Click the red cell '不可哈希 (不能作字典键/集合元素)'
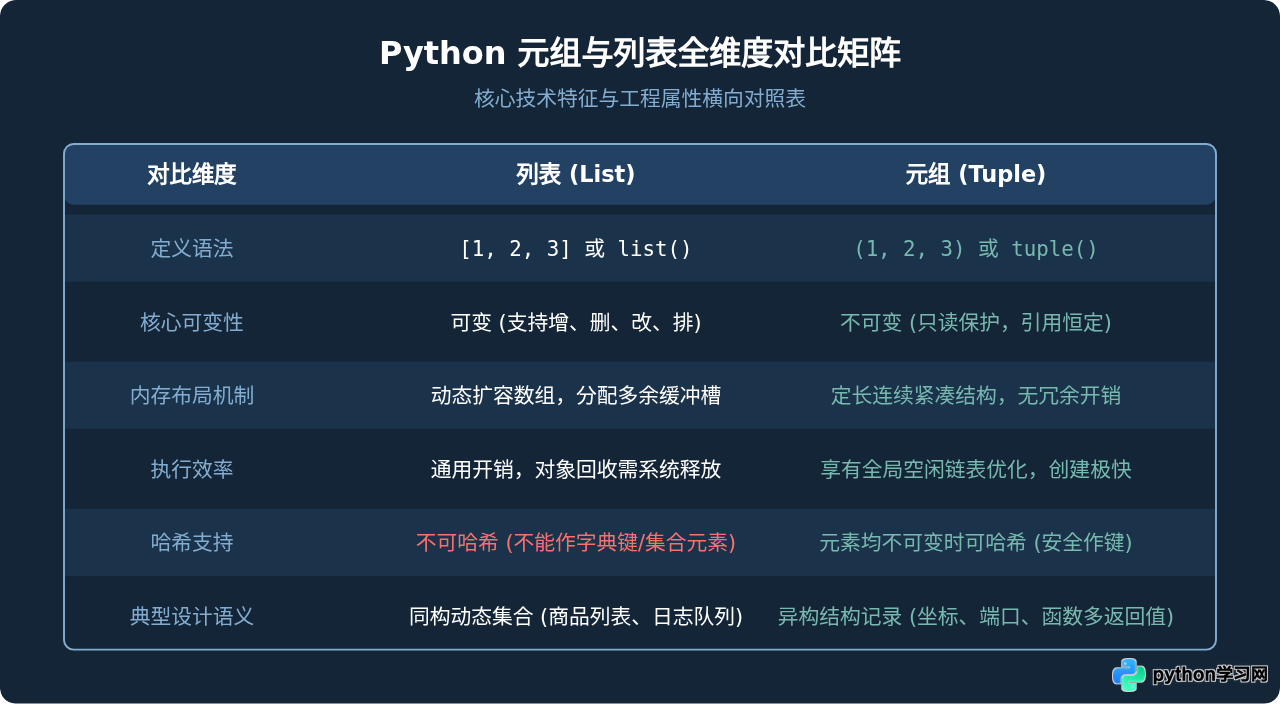The image size is (1280, 704). tap(576, 543)
